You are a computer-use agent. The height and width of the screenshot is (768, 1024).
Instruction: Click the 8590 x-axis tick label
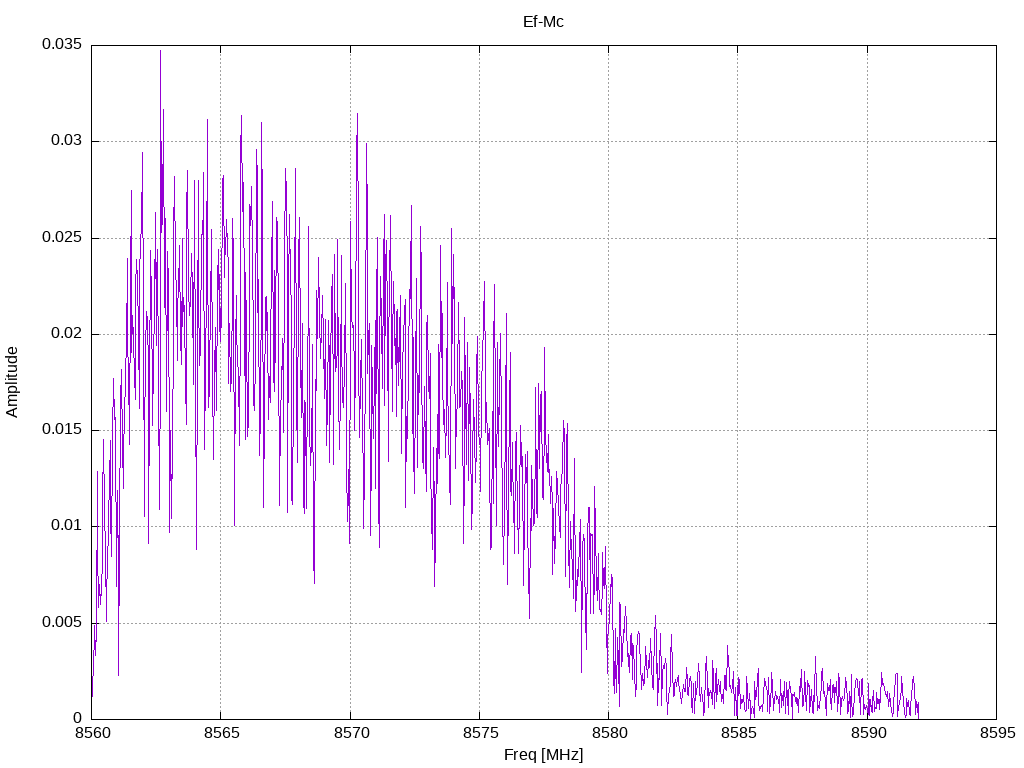[x=867, y=733]
